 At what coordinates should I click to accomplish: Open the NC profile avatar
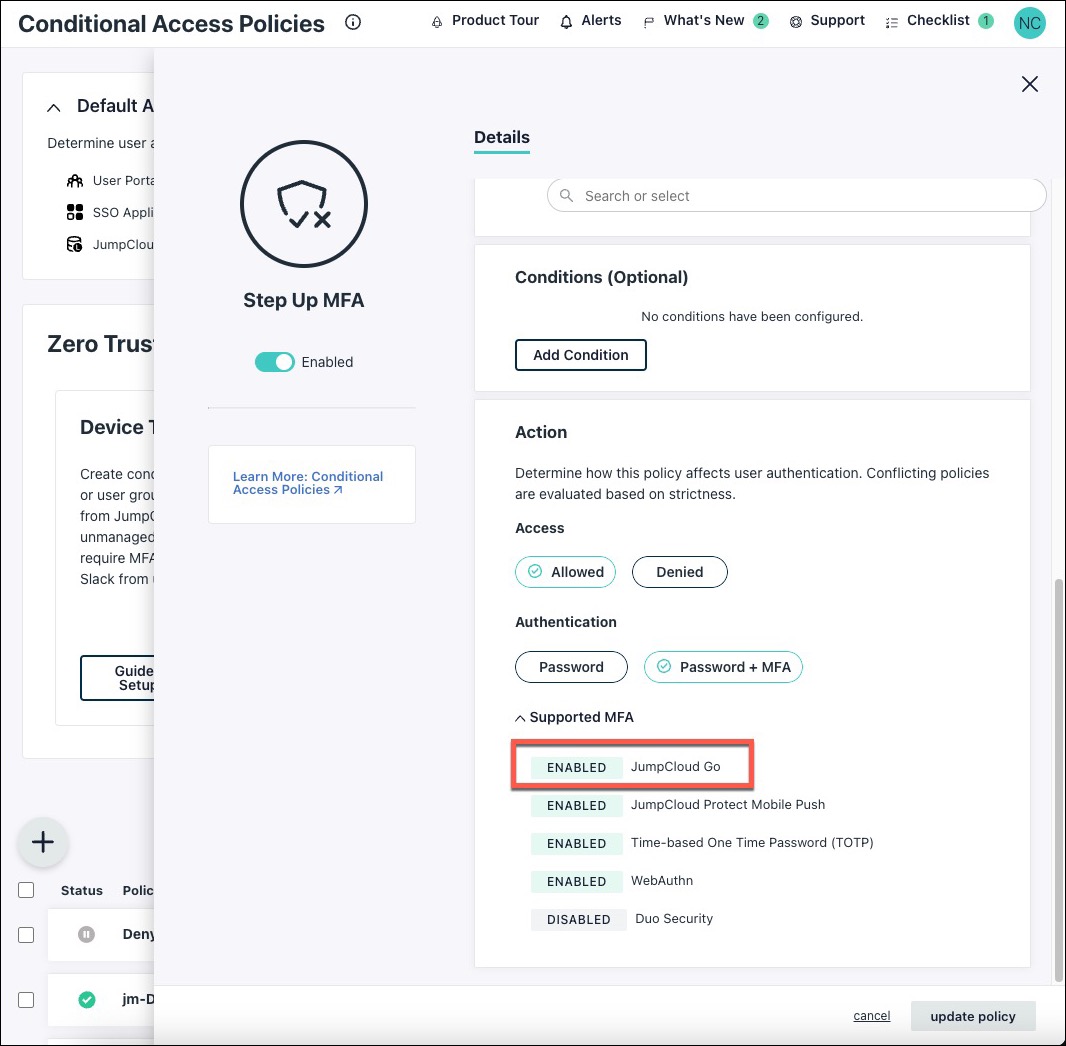pyautogui.click(x=1029, y=22)
